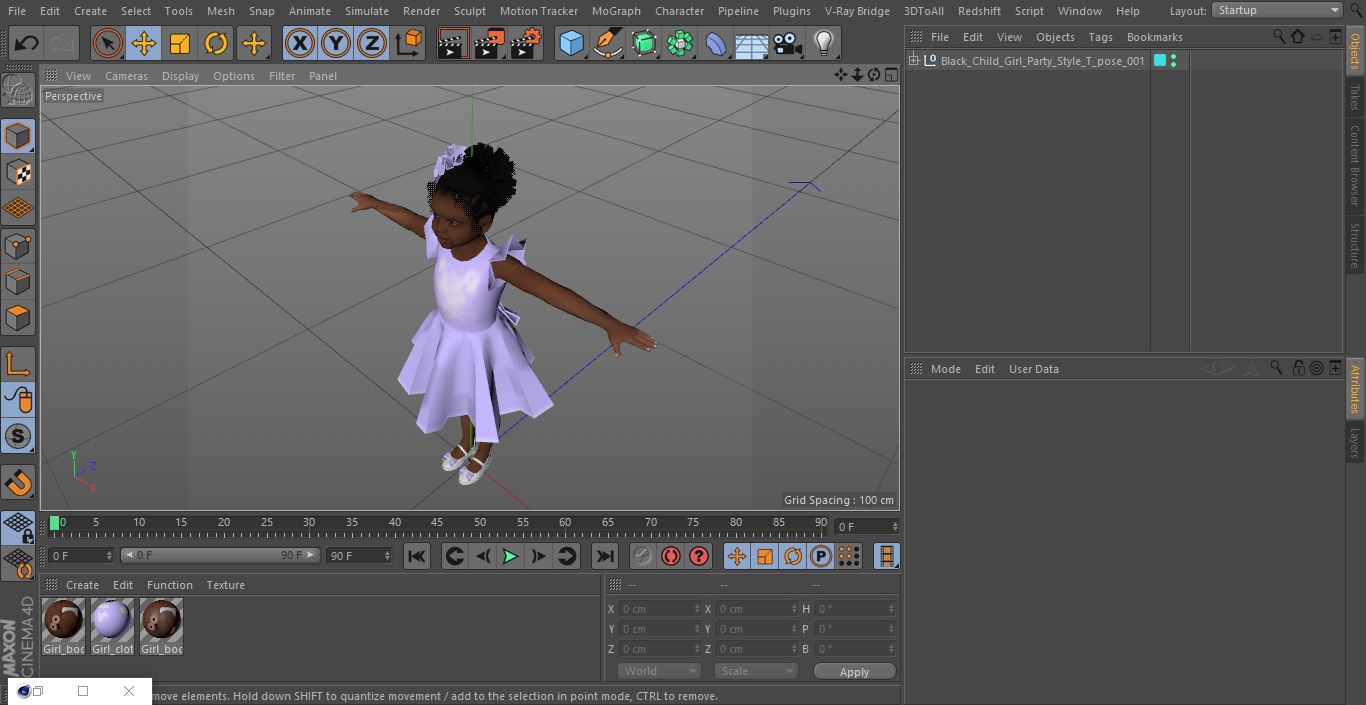Viewport: 1366px width, 705px height.
Task: Open the spline pen tool
Action: click(x=607, y=43)
